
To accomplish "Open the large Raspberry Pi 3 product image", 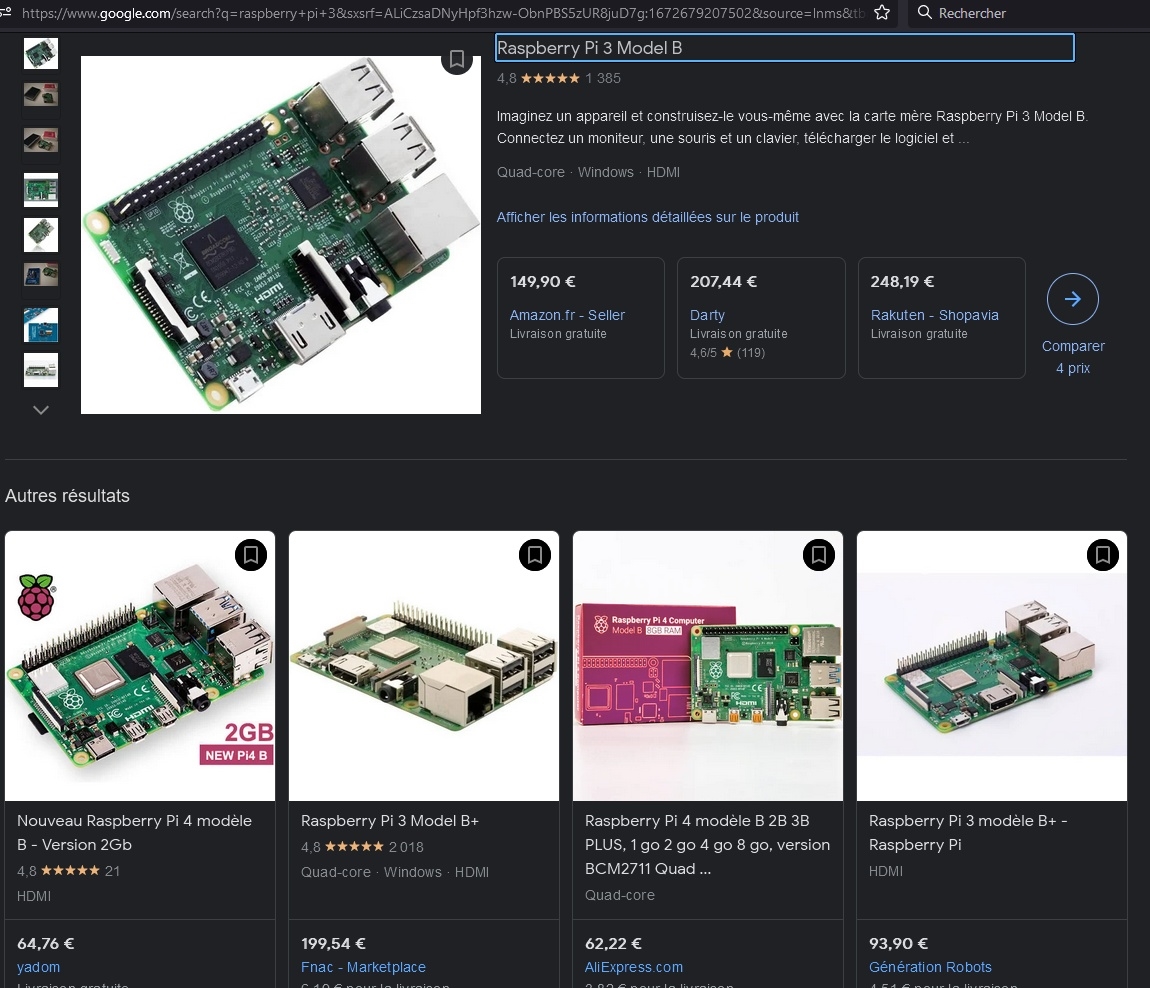I will tap(281, 235).
